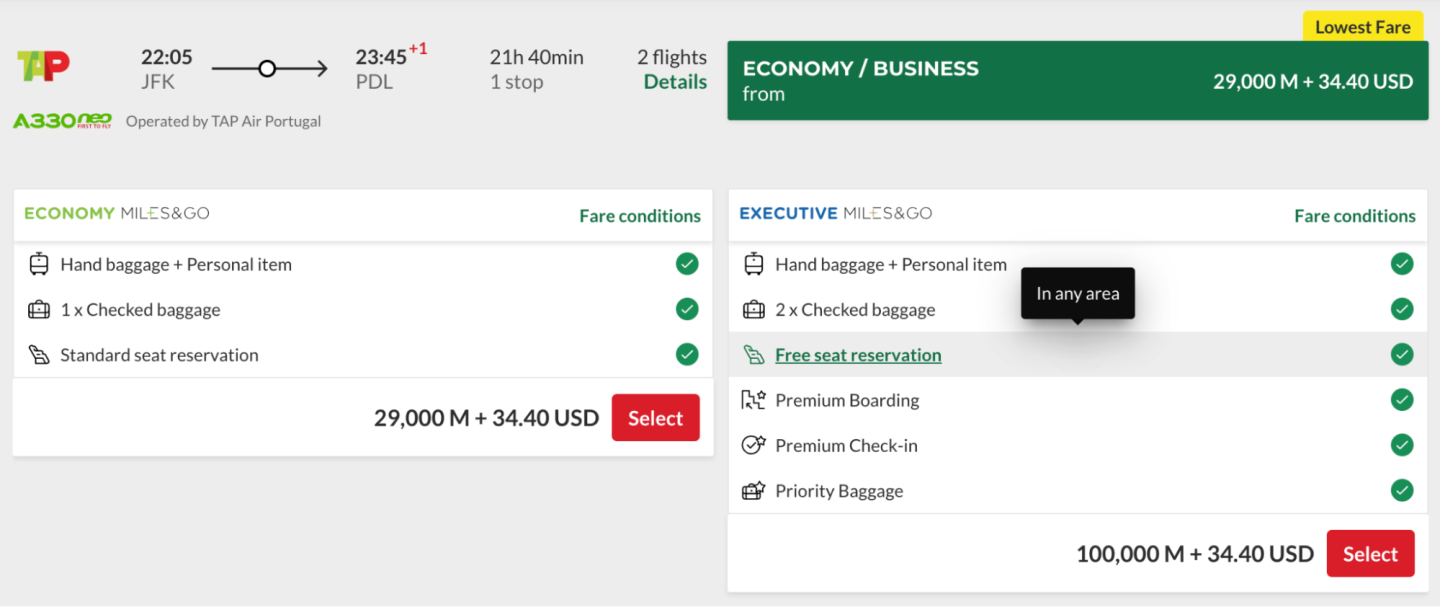The height and width of the screenshot is (607, 1440).
Task: Click the Economy checked baggage suitcase icon
Action: [x=39, y=310]
